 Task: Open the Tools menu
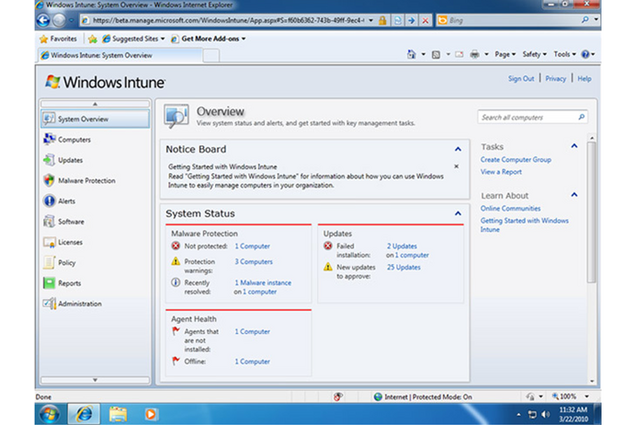point(564,54)
